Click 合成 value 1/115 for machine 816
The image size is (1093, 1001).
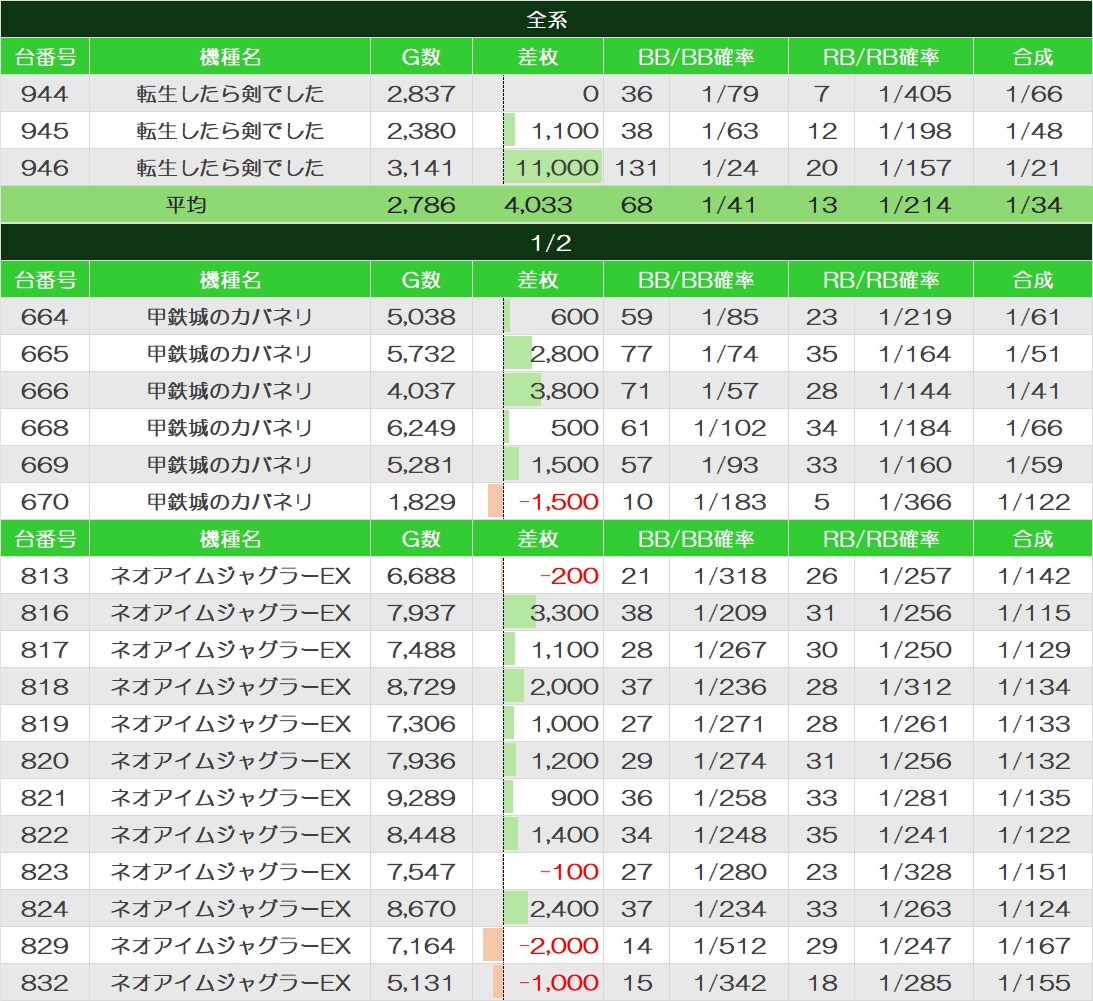(1033, 613)
